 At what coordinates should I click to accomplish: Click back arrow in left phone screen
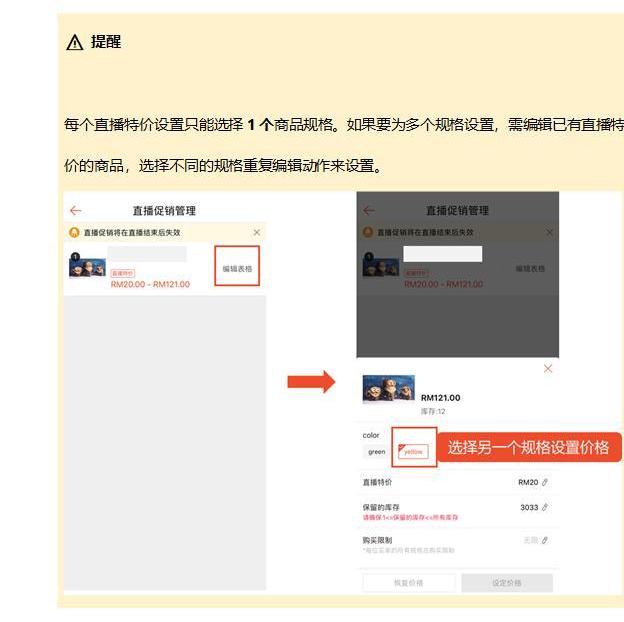(x=76, y=211)
